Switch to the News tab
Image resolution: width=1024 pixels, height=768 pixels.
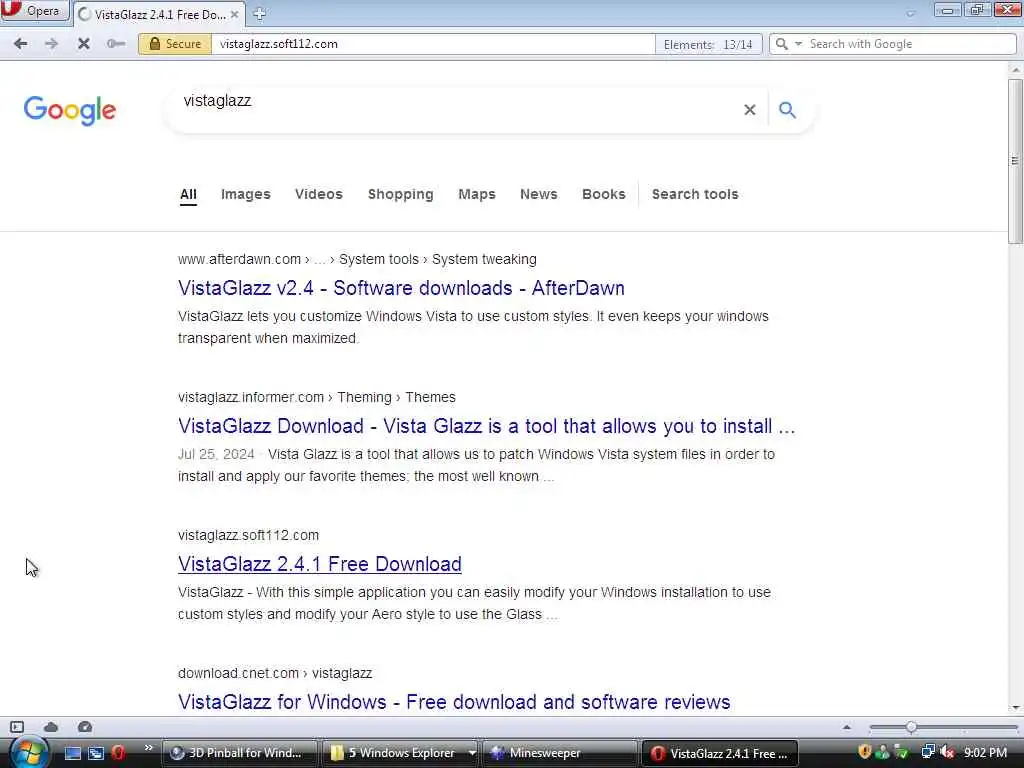(x=539, y=195)
